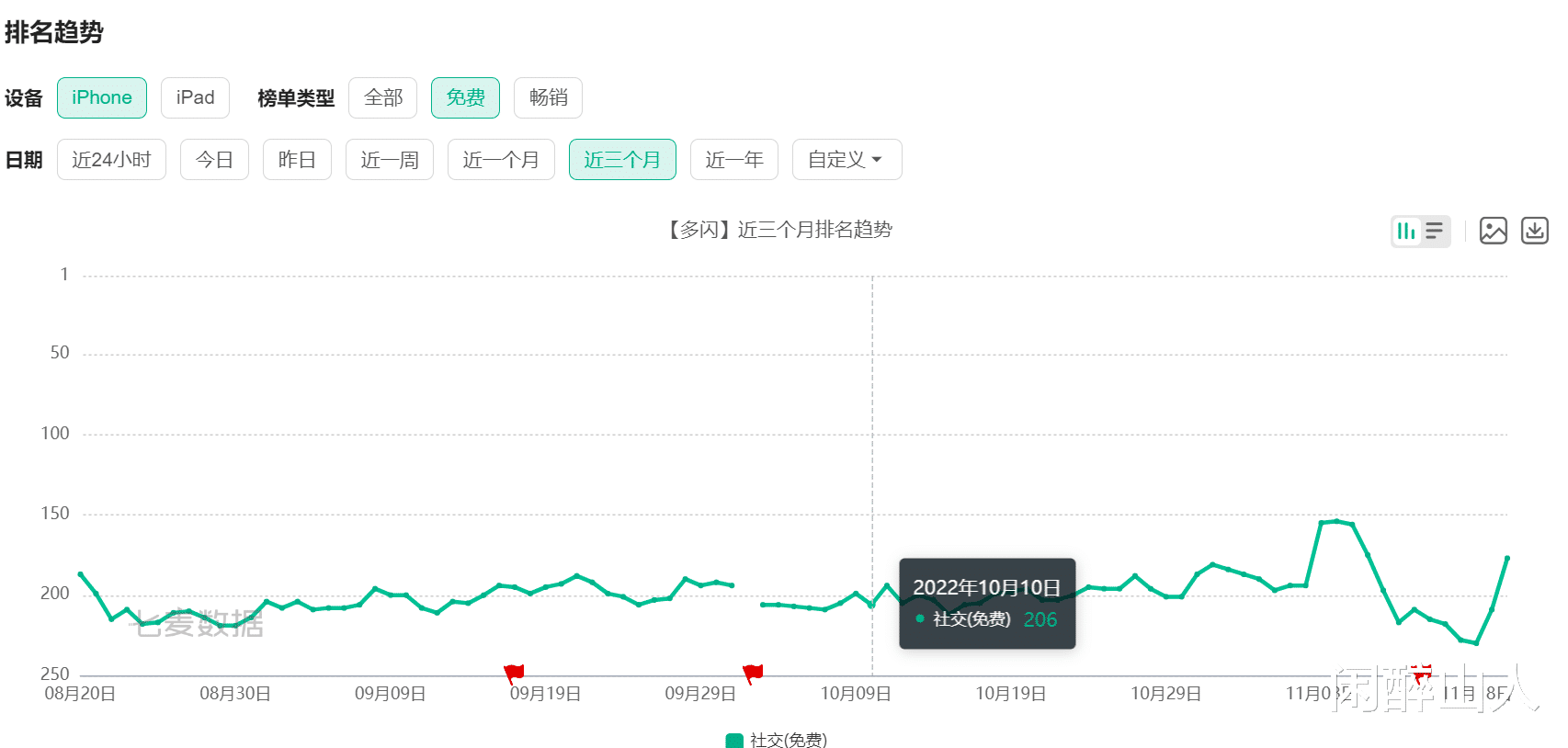
Task: Set date range to 近三个月
Action: [x=622, y=160]
